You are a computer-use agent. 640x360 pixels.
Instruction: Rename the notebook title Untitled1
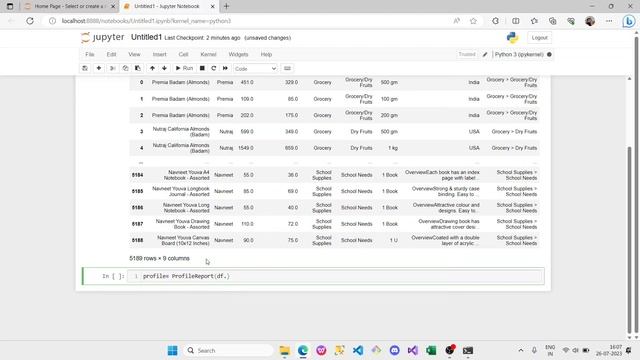tap(146, 37)
